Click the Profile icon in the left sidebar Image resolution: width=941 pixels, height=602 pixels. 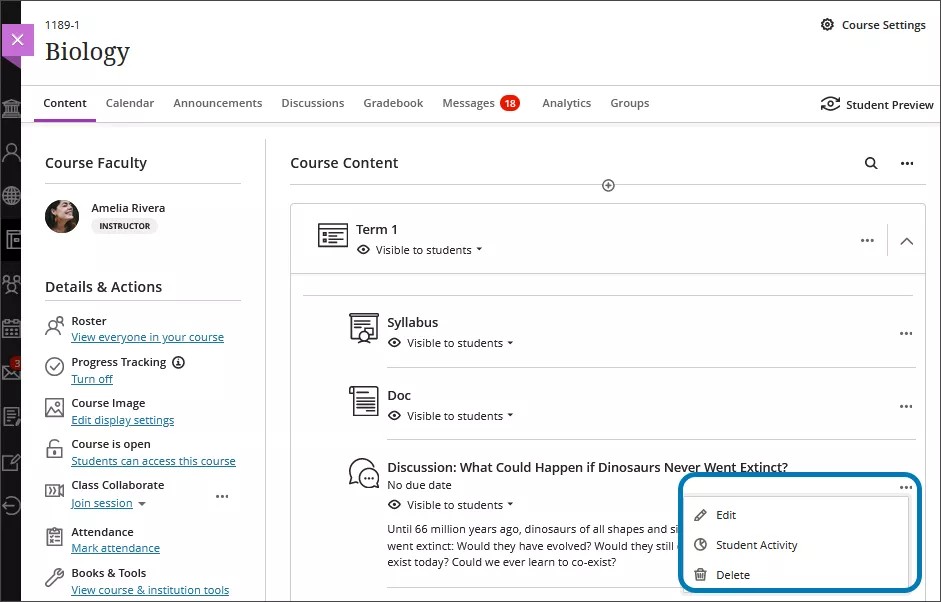pyautogui.click(x=11, y=151)
